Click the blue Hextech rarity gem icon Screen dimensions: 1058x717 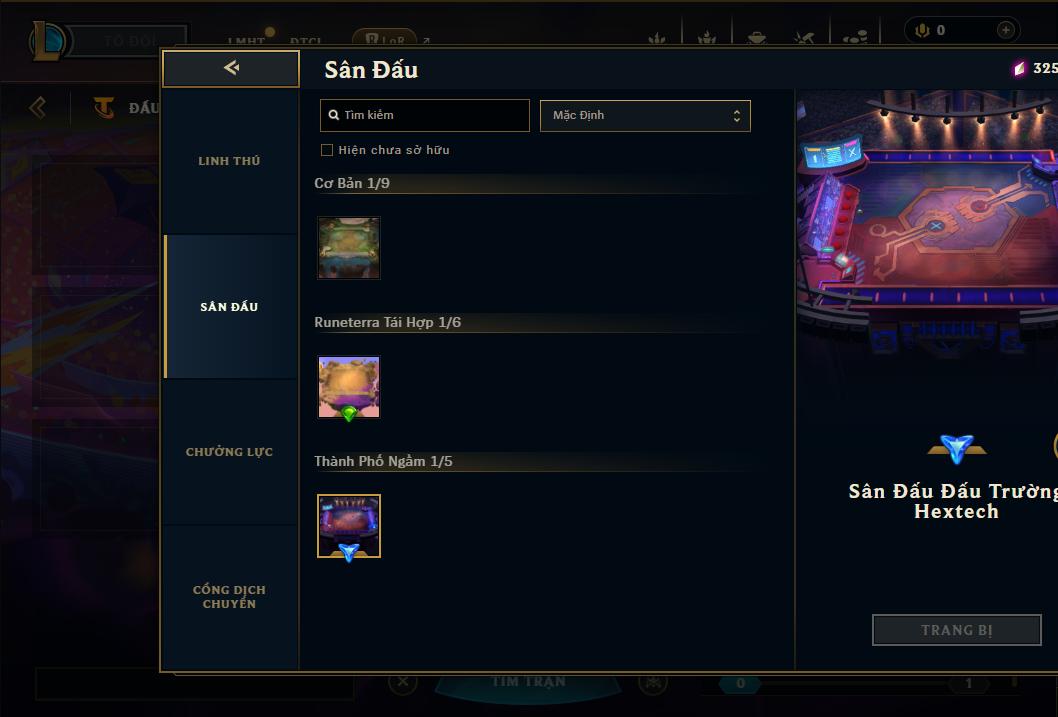pyautogui.click(x=957, y=449)
